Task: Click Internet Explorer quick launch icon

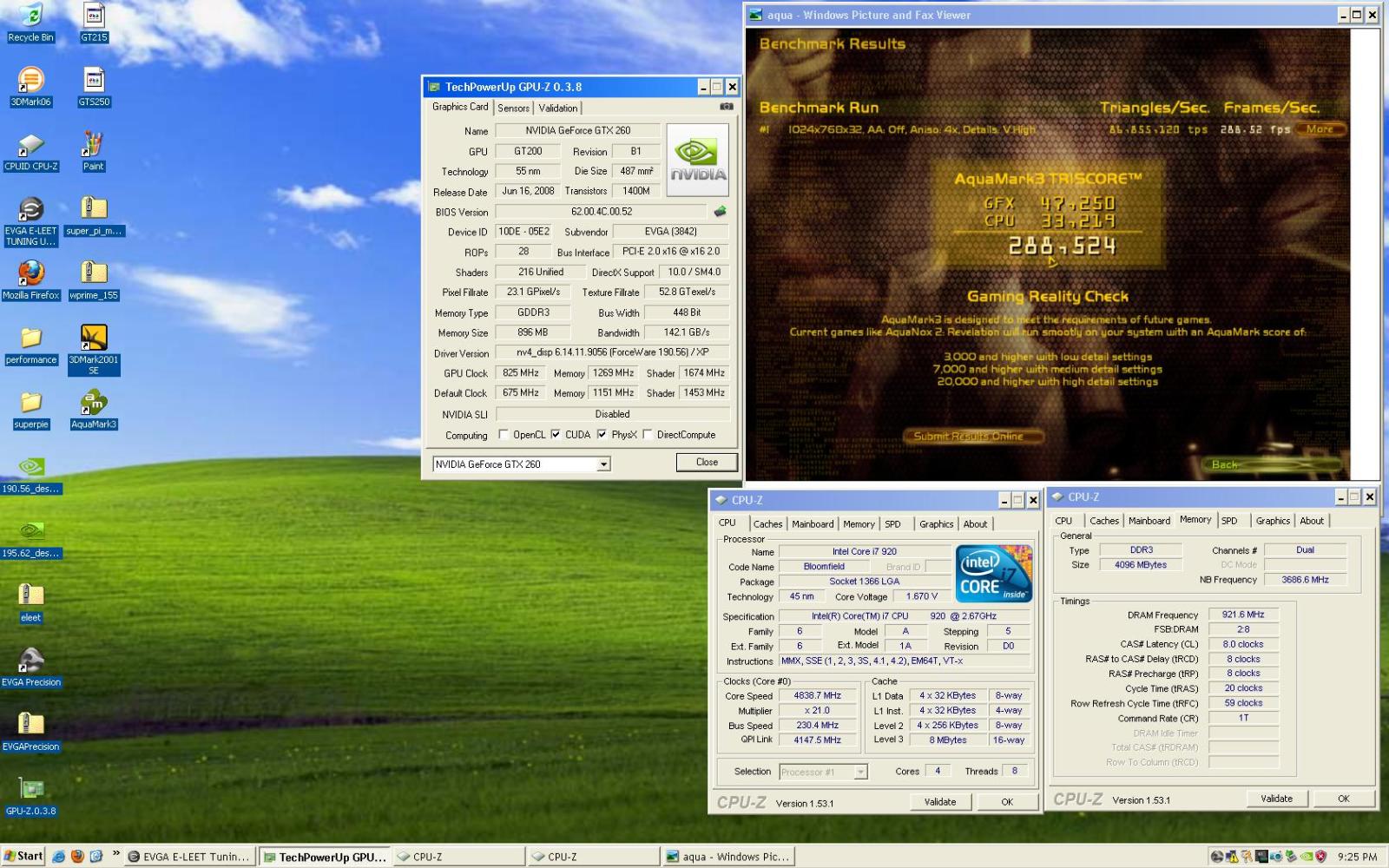Action: tap(58, 856)
